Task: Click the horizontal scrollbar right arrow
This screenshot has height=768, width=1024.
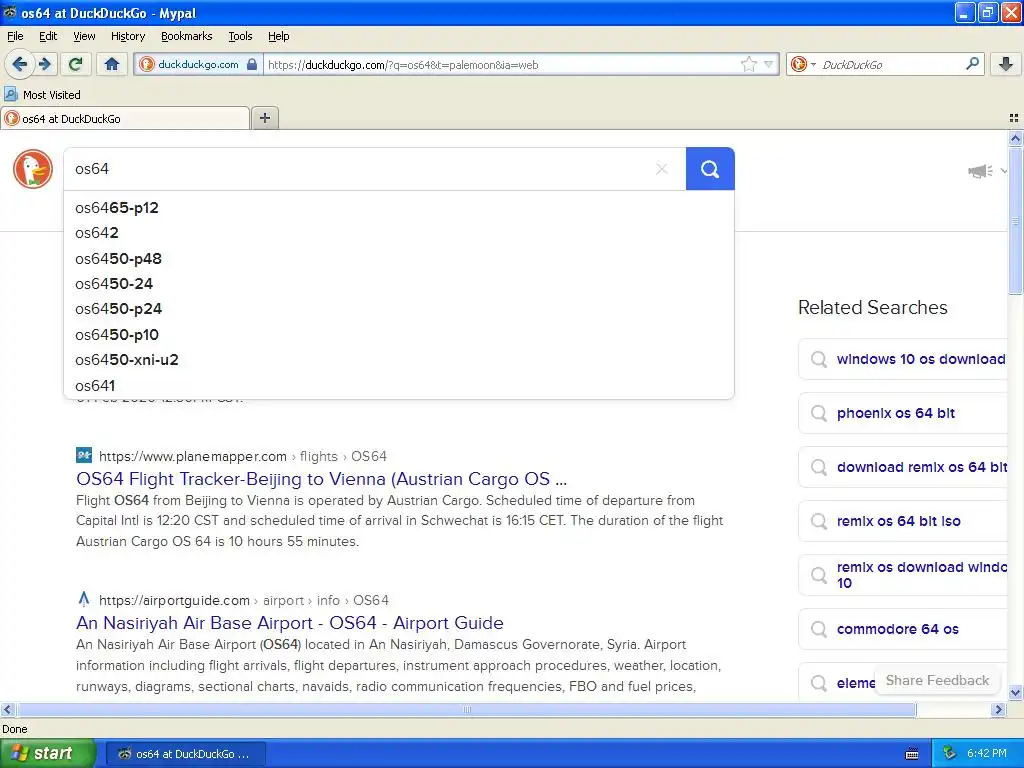Action: [999, 710]
